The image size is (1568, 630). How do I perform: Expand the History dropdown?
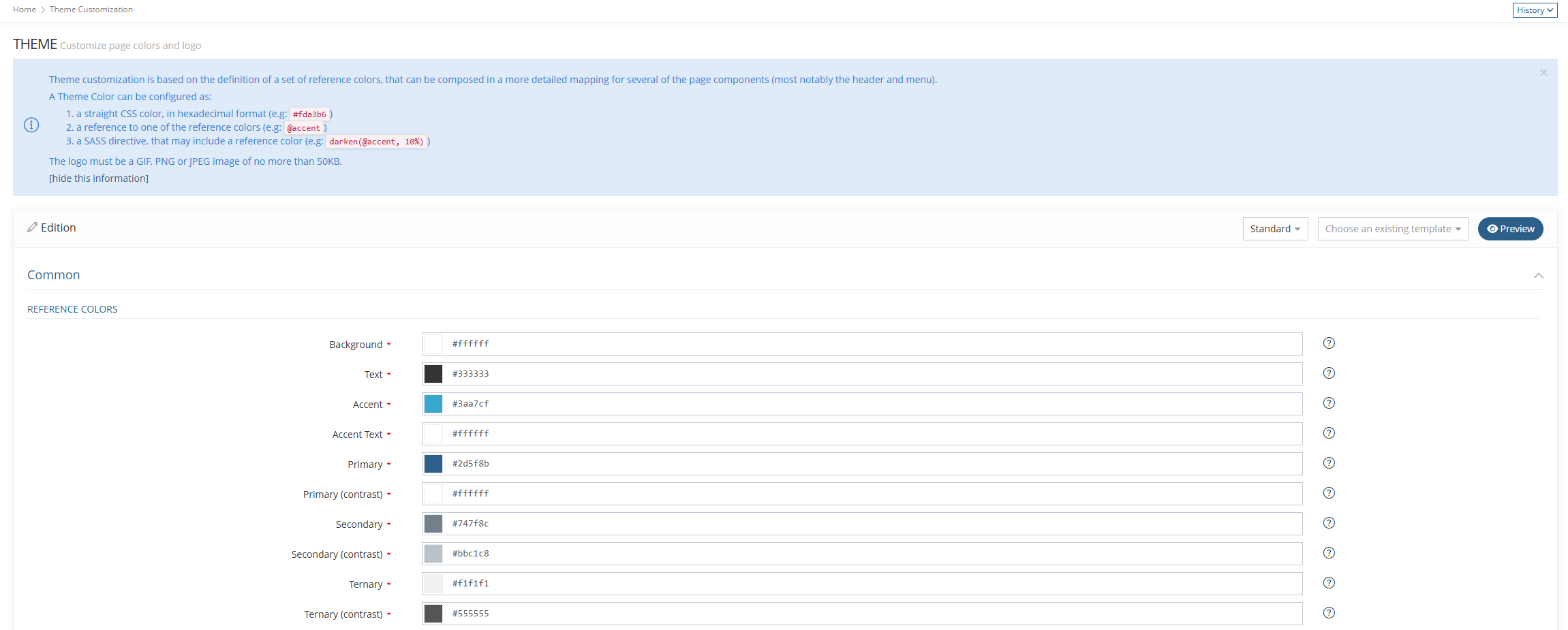[1535, 10]
